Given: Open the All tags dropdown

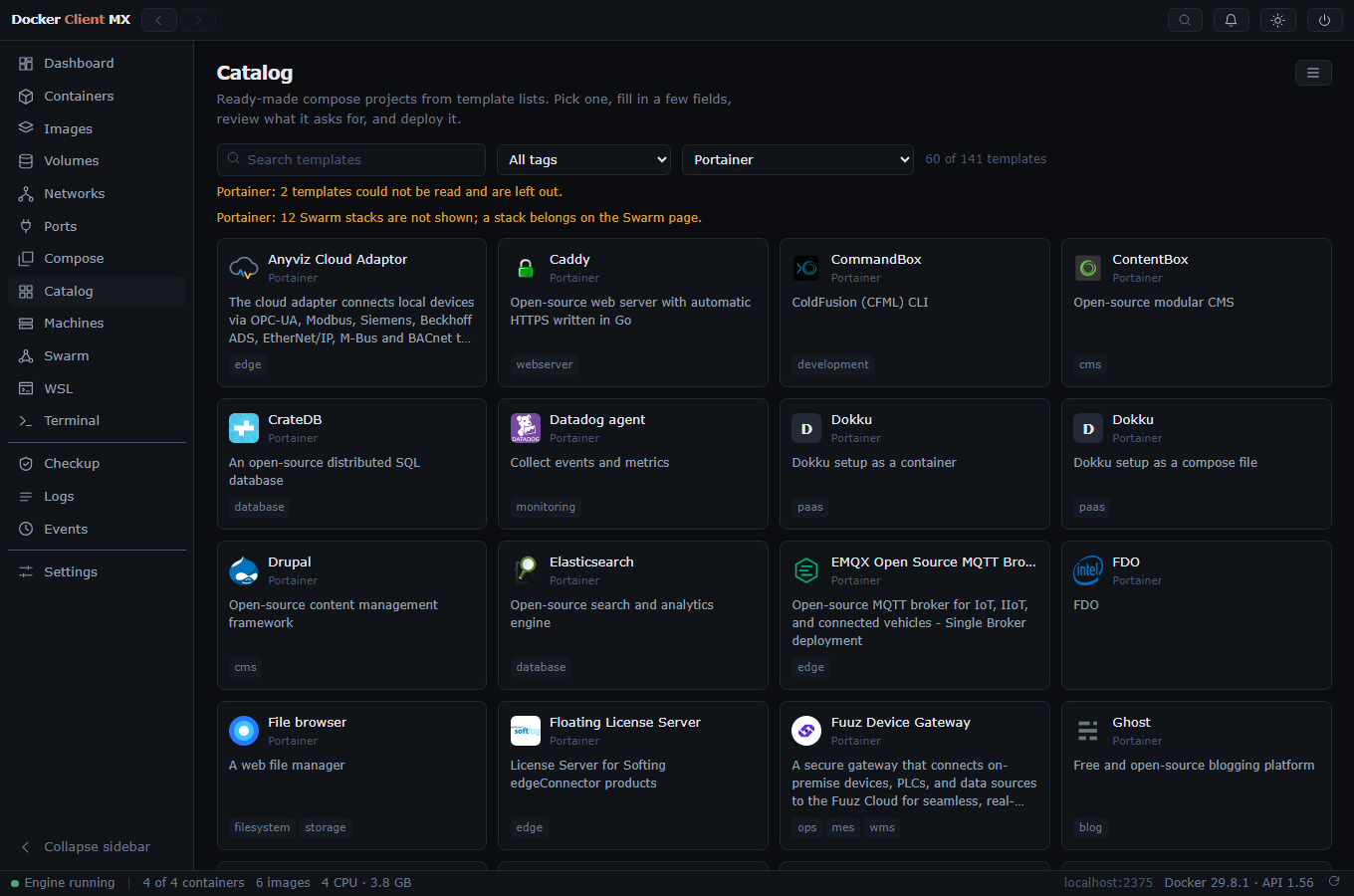Looking at the screenshot, I should pos(584,159).
